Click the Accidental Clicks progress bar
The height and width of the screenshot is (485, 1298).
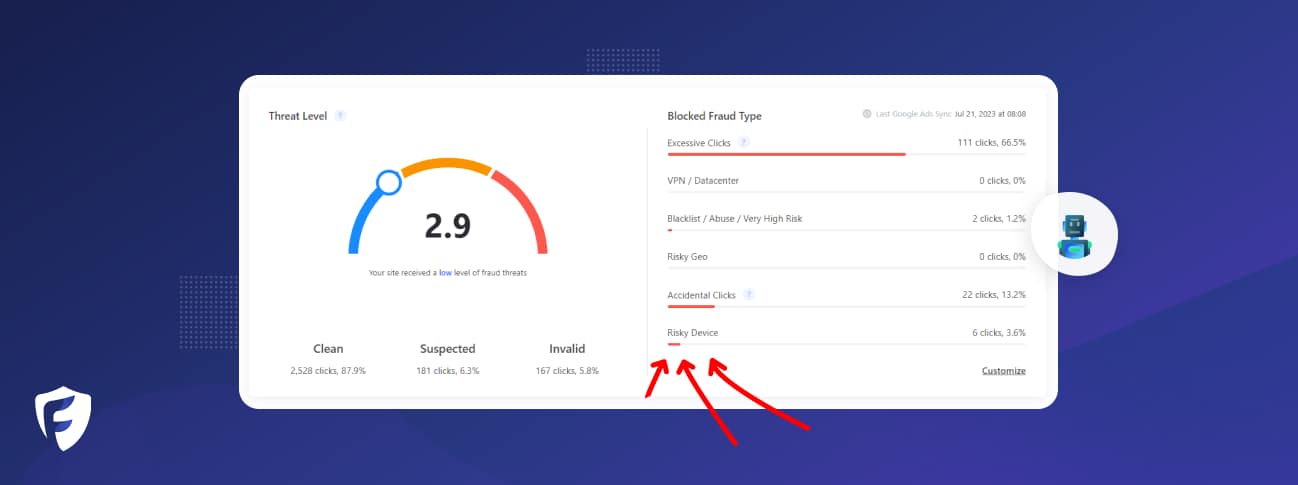point(691,307)
